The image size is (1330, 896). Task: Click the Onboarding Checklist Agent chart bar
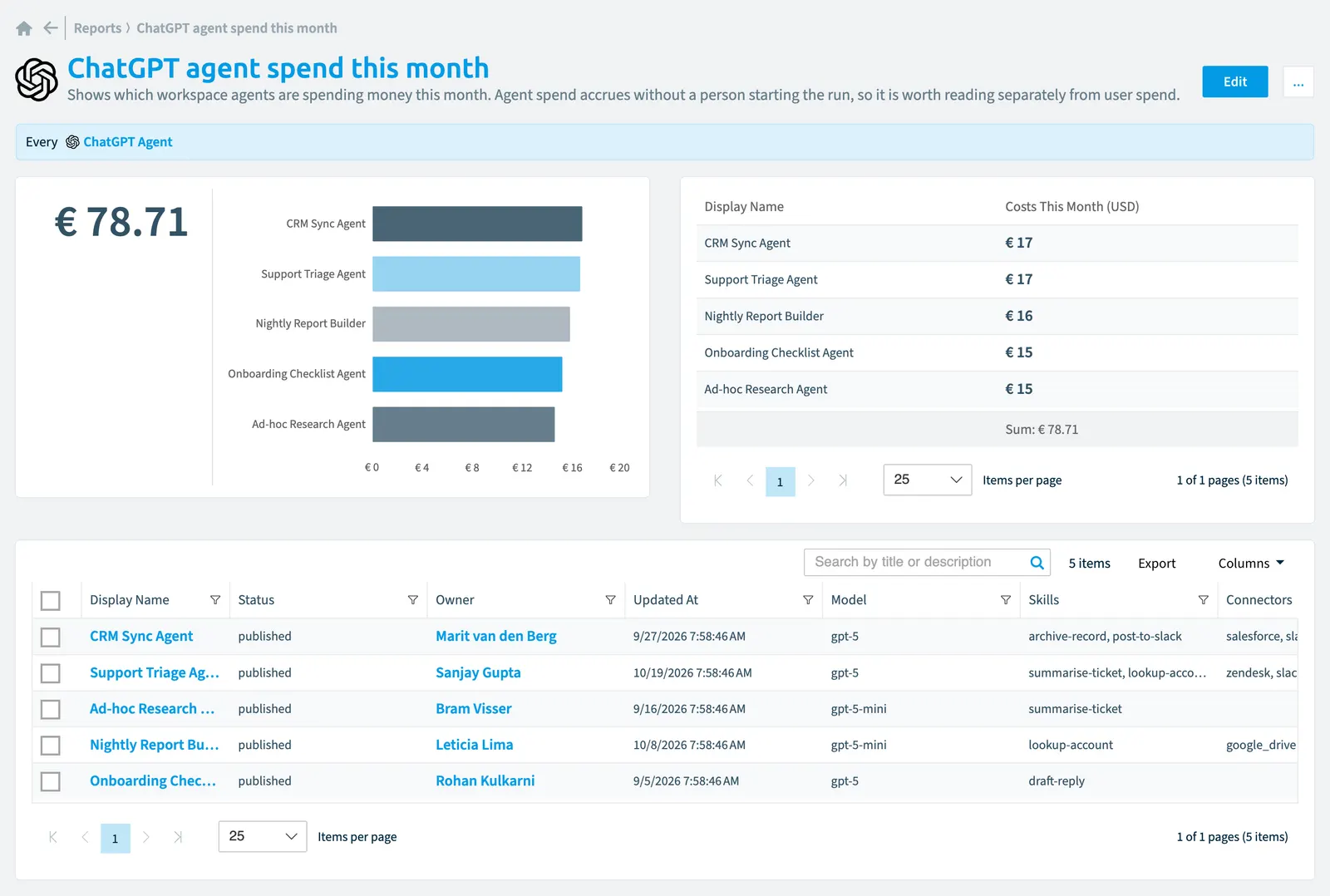coord(467,374)
